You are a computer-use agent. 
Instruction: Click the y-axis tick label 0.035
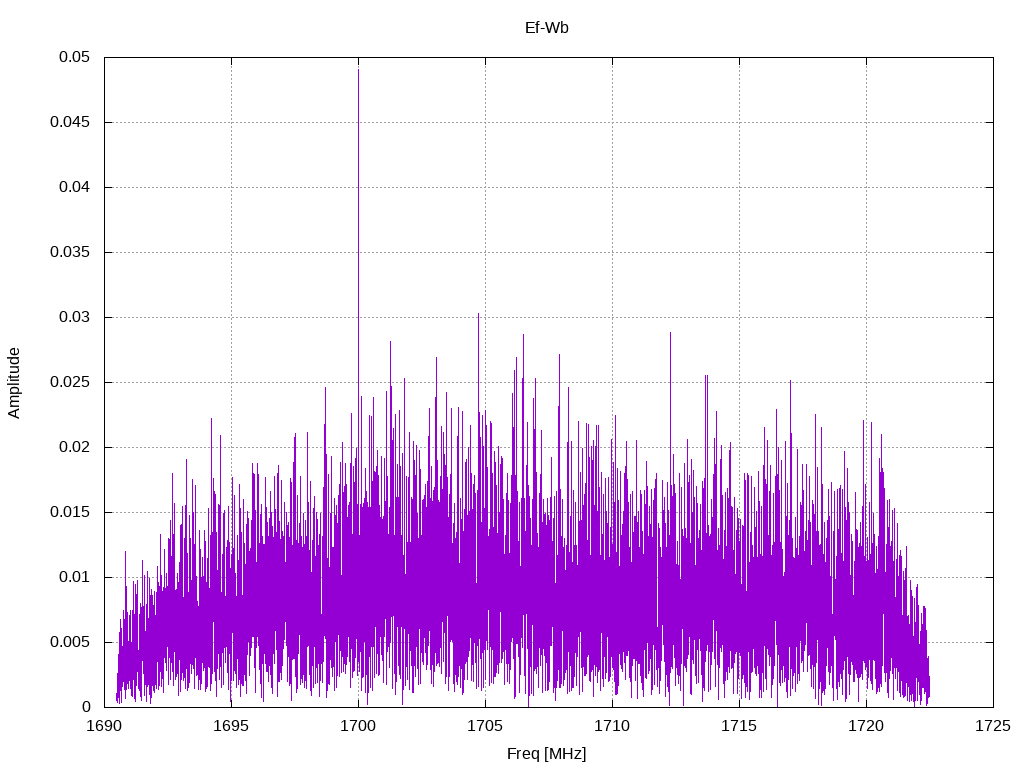[x=71, y=252]
